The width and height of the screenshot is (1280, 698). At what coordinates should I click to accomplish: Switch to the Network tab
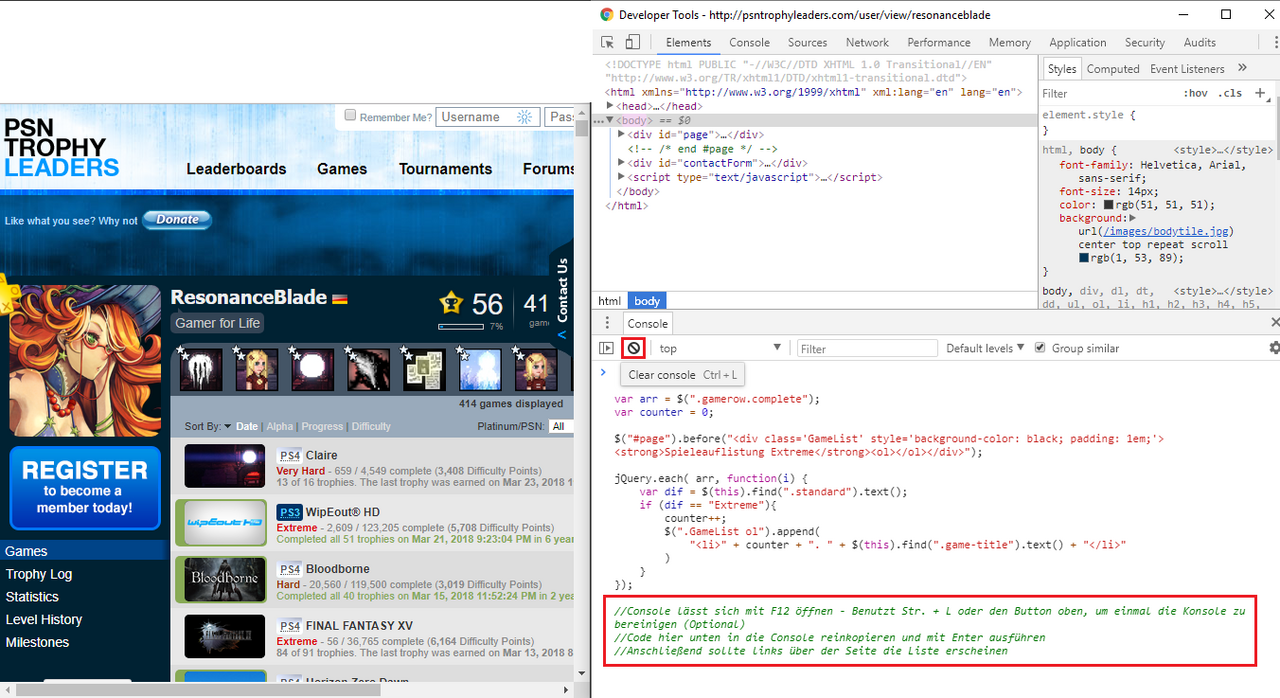867,42
